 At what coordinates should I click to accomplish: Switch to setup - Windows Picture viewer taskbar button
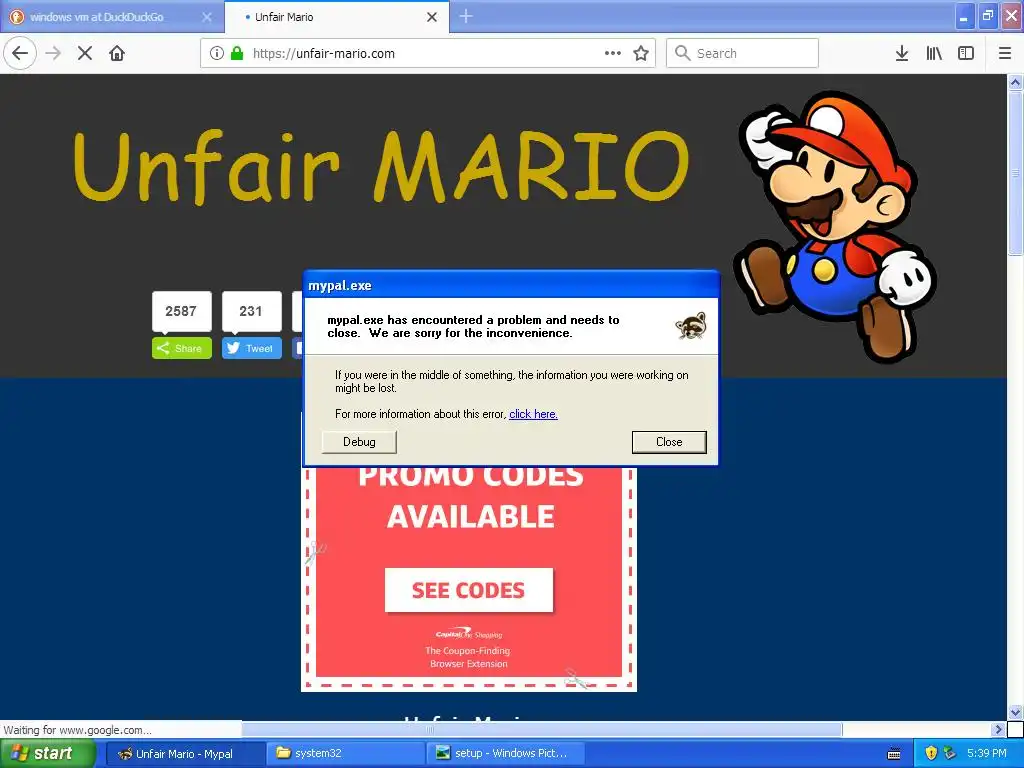pos(506,754)
